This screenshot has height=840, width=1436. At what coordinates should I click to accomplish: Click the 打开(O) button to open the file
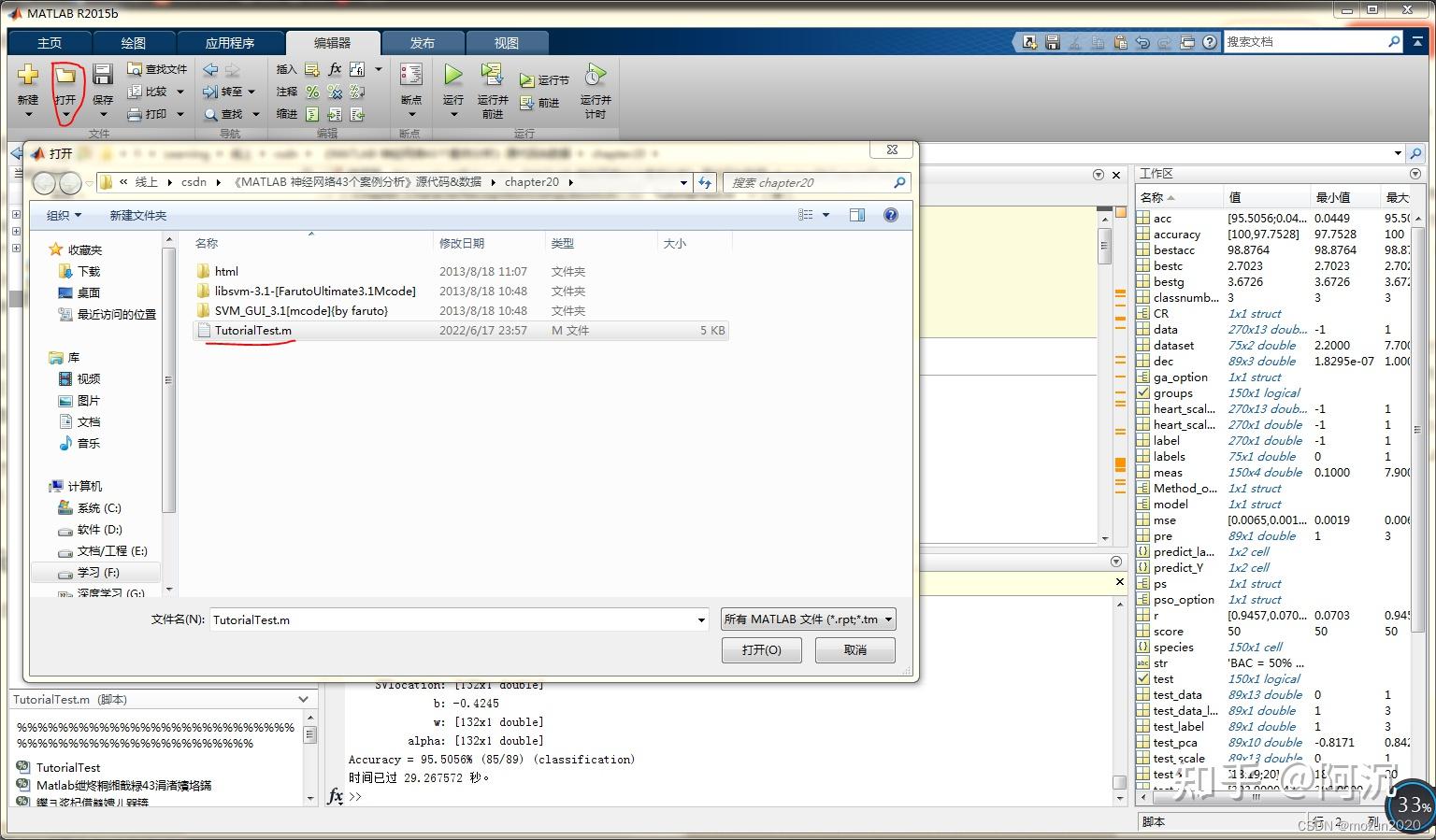pos(760,648)
